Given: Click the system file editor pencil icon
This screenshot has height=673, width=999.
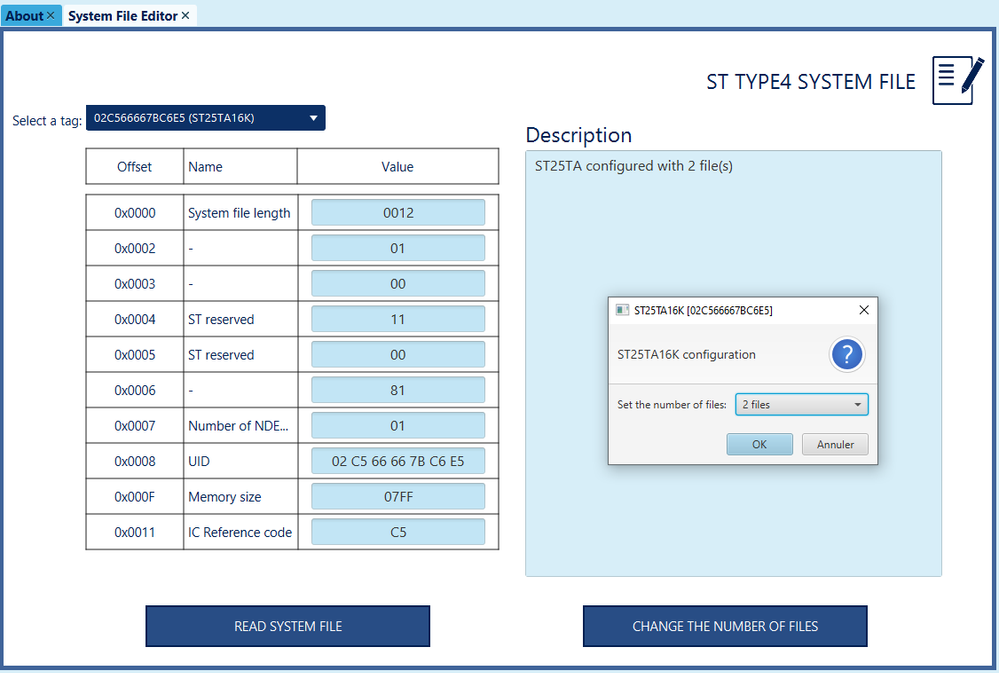Looking at the screenshot, I should click(958, 80).
